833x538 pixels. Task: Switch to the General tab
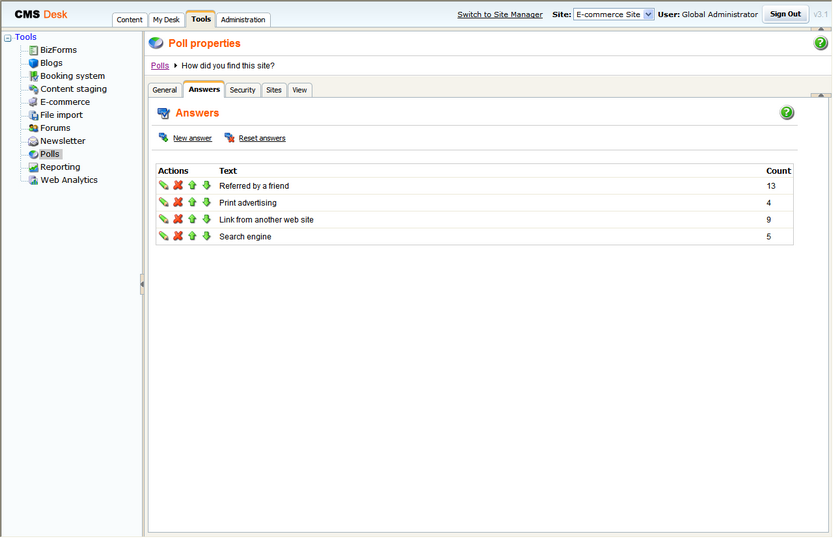tap(165, 90)
